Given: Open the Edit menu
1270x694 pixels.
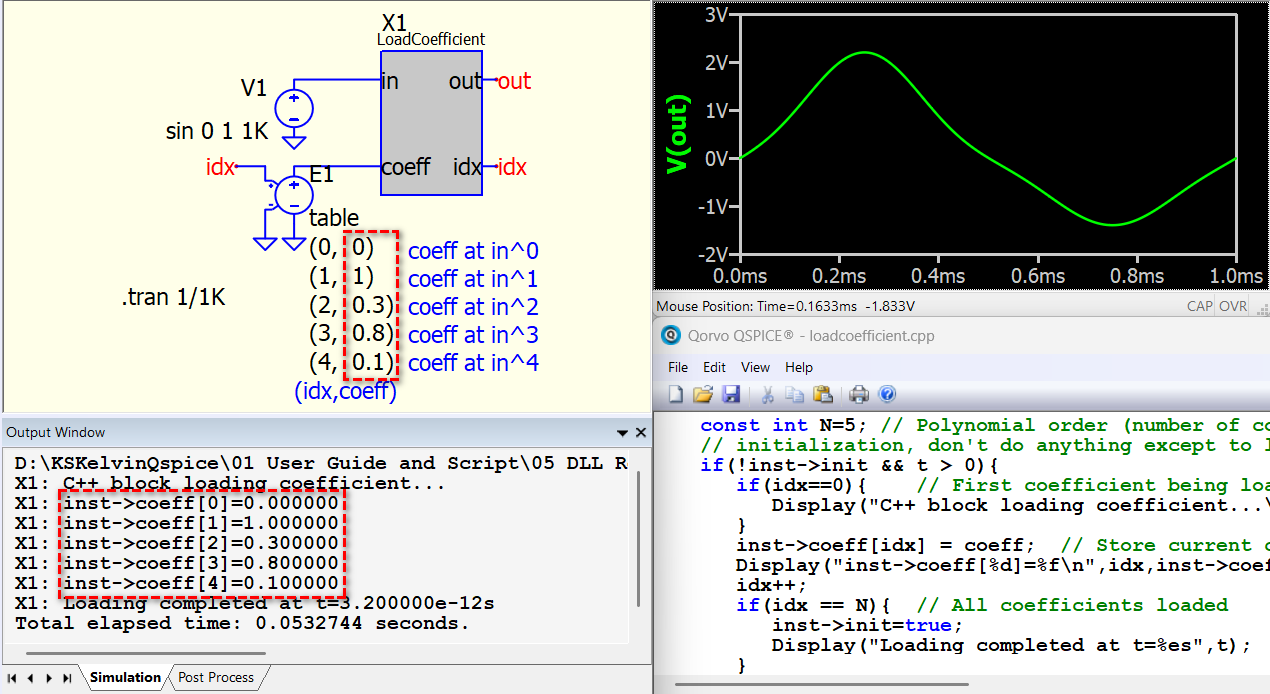Looking at the screenshot, I should 714,367.
